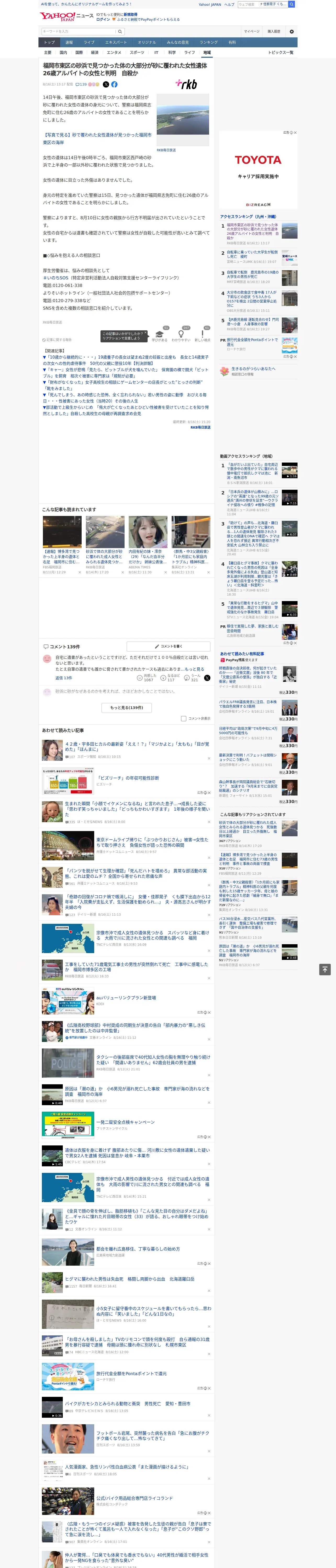
Task: Select the エキスパート tab
Action: point(116,43)
